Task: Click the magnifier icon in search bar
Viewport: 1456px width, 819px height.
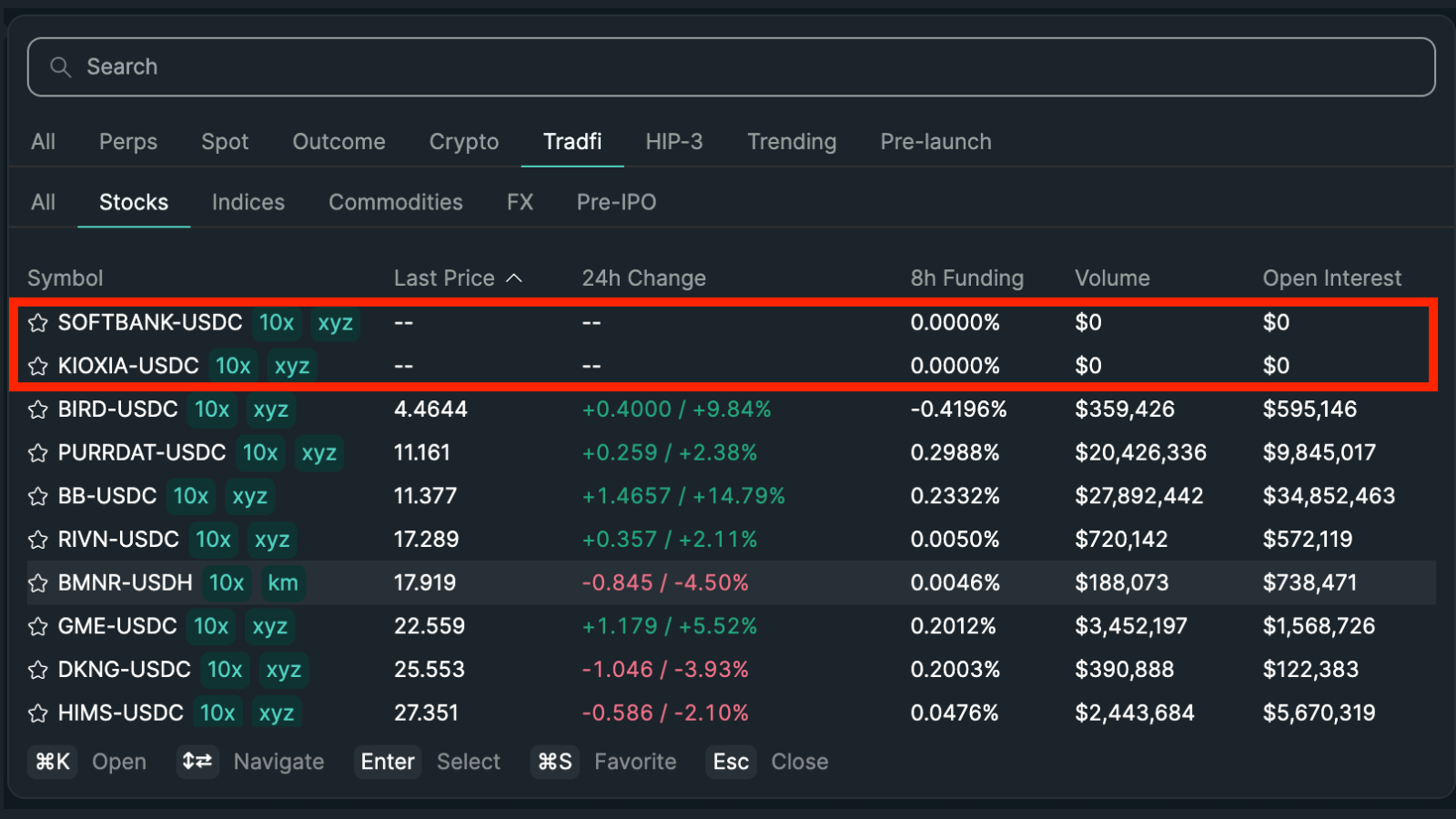Action: coord(61,67)
